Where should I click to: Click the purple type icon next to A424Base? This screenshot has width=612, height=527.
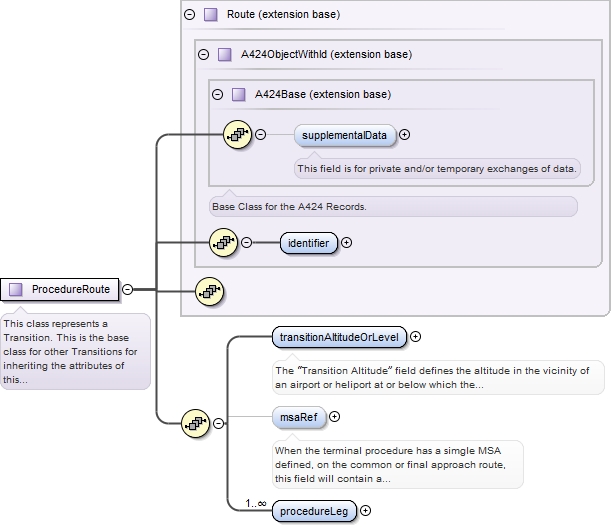(238, 95)
